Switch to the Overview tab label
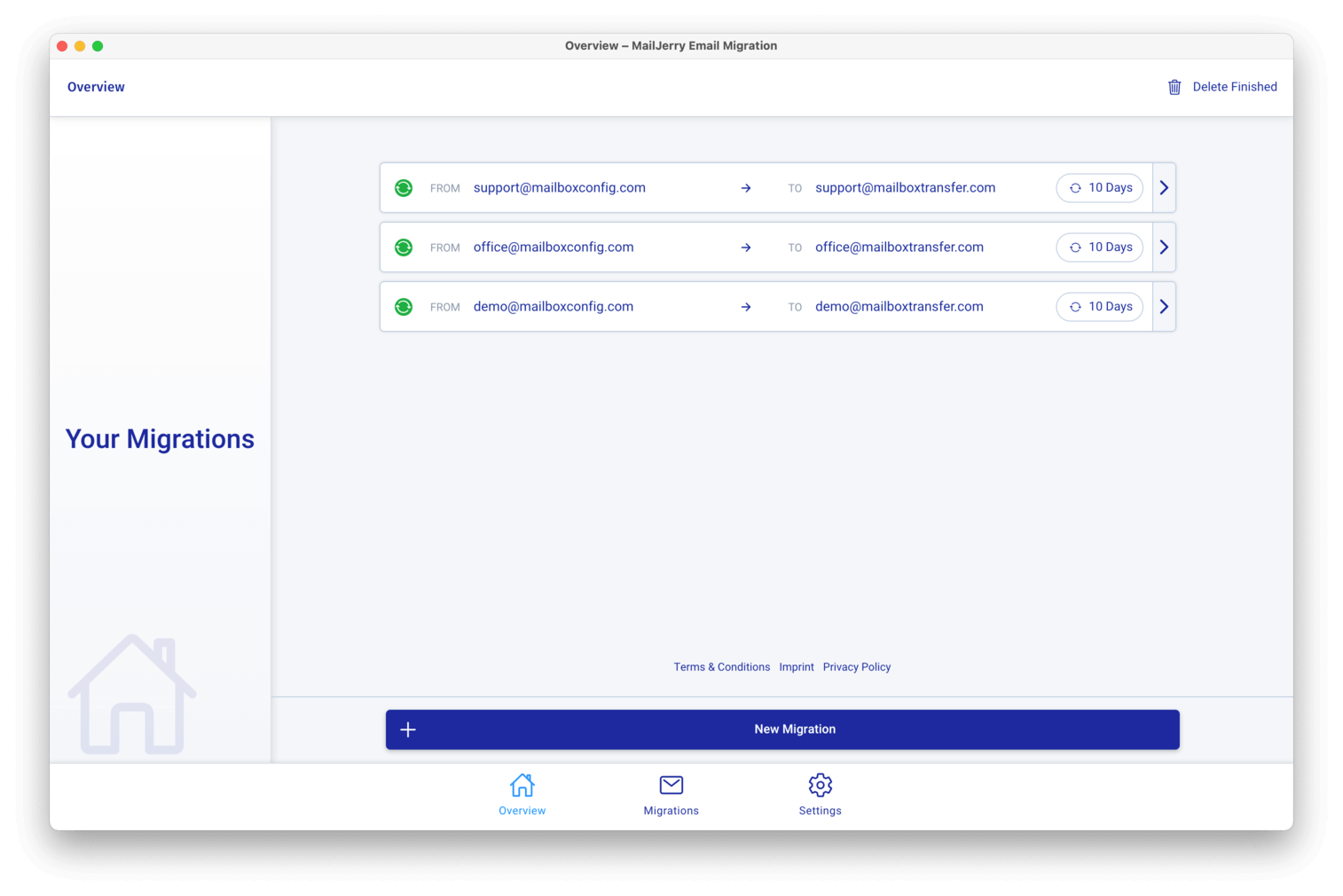The image size is (1343, 896). 522,811
